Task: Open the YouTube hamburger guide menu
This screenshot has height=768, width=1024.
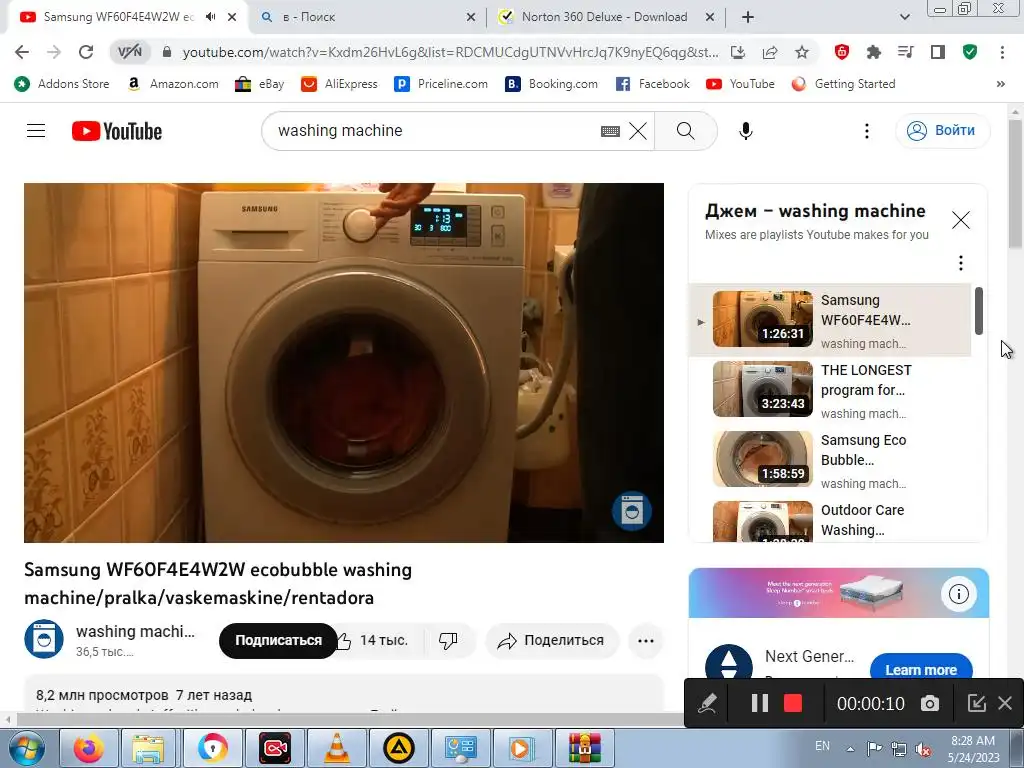Action: pos(36,131)
